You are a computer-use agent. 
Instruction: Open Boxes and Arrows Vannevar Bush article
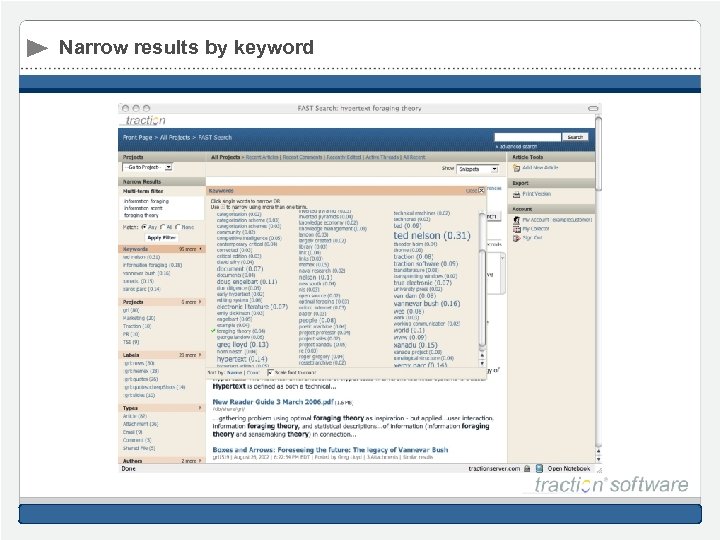330,450
